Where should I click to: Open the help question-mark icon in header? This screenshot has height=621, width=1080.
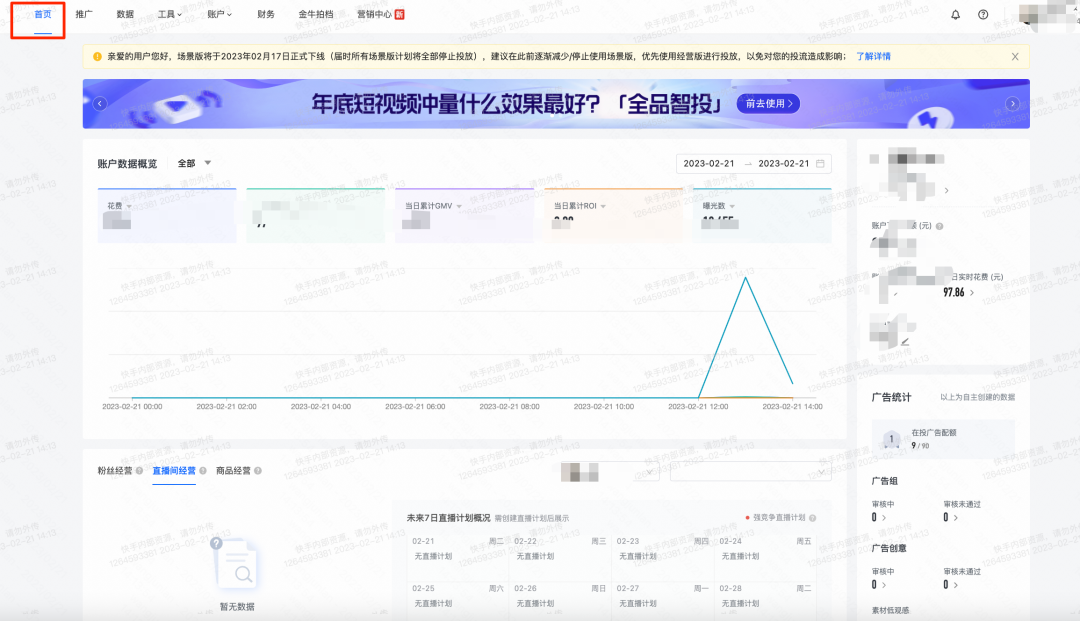(983, 14)
